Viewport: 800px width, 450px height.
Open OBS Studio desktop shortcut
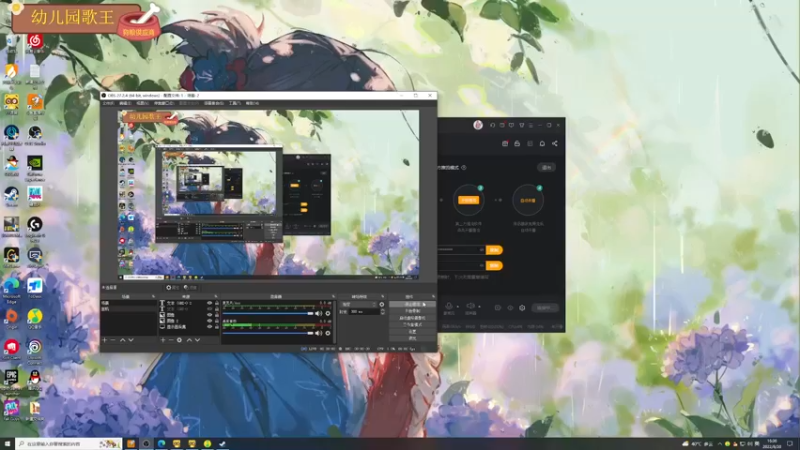click(35, 135)
